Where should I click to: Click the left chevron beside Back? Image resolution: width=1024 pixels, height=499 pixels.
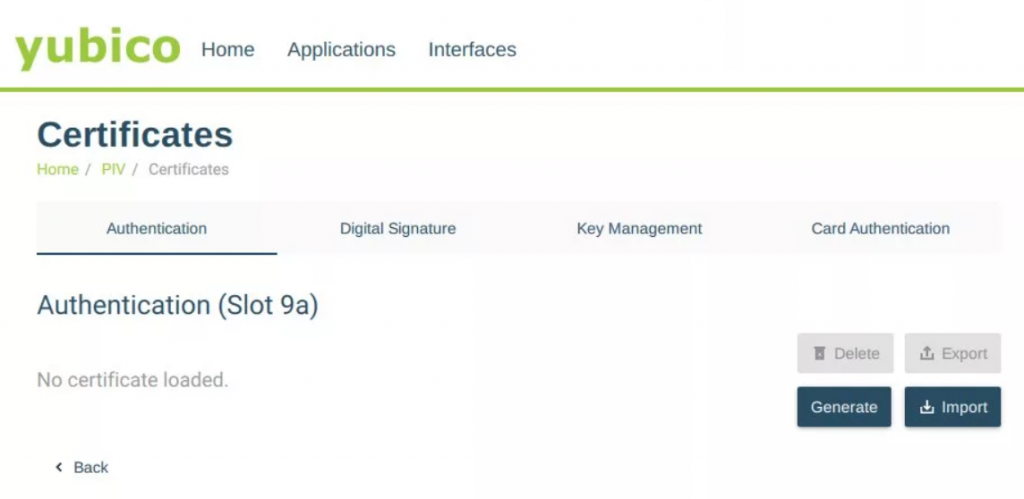tap(59, 467)
